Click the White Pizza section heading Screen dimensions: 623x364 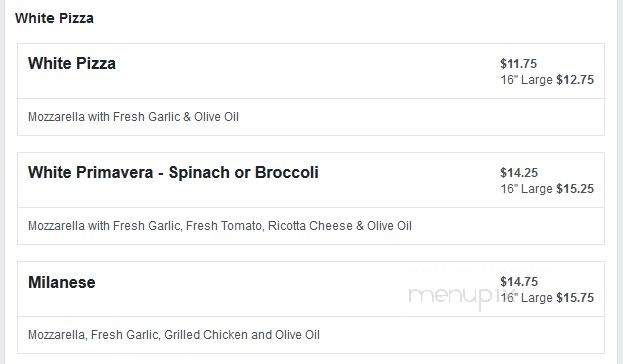(x=54, y=18)
